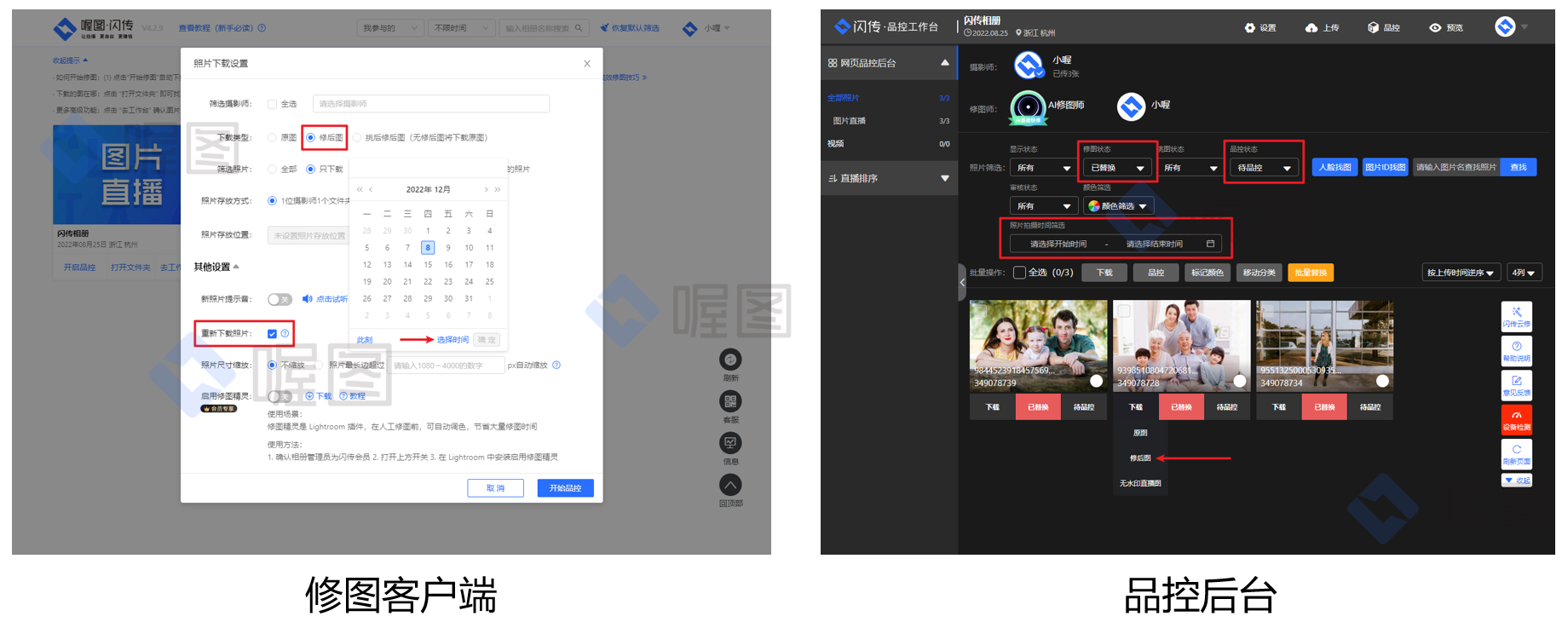Viewport: 1568px width, 622px height.
Task: Open the 4列 column count dropdown
Action: coord(1525,273)
